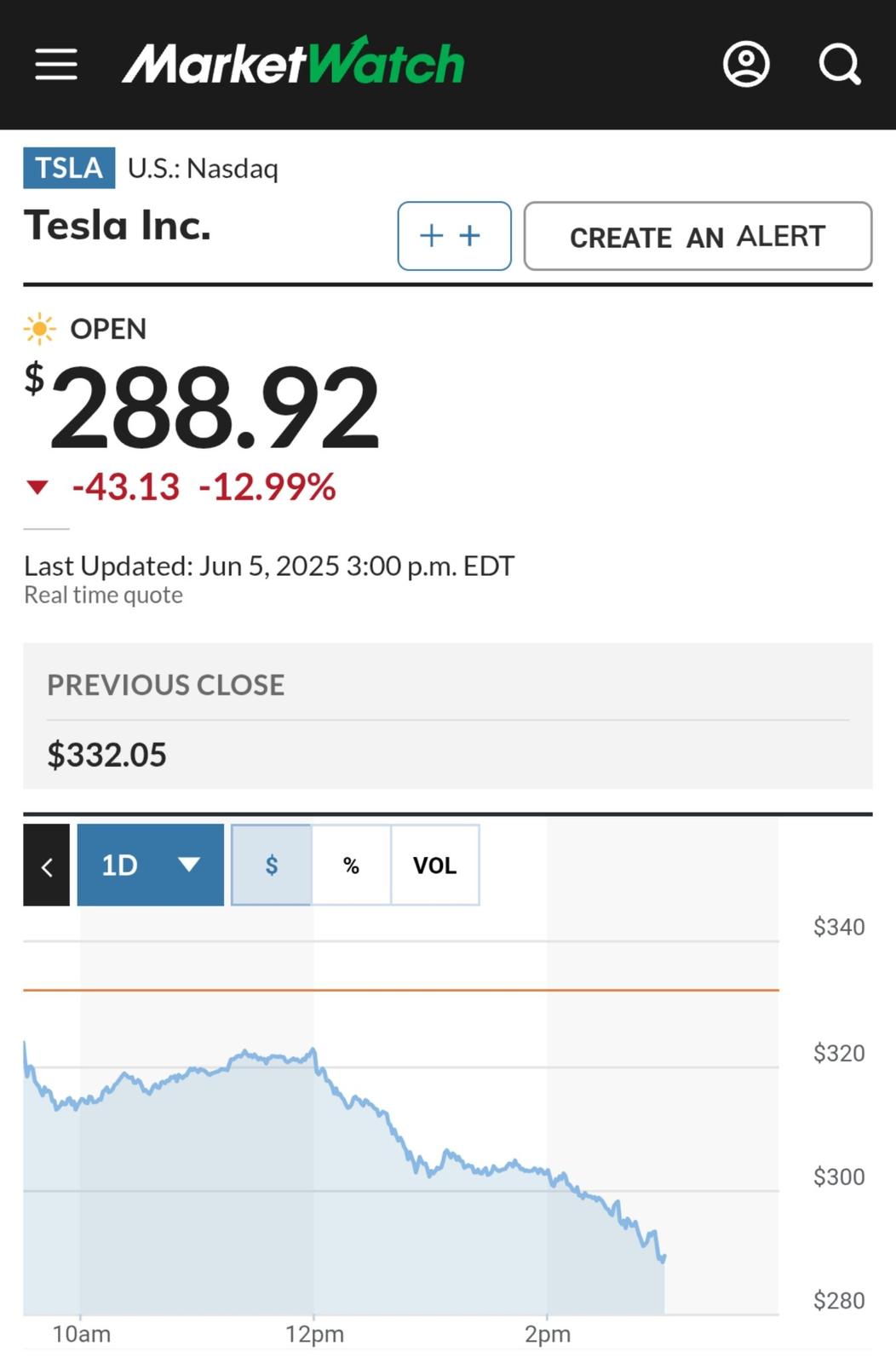Click the orange previous close line
This screenshot has width=896, height=1363.
pyautogui.click(x=401, y=990)
